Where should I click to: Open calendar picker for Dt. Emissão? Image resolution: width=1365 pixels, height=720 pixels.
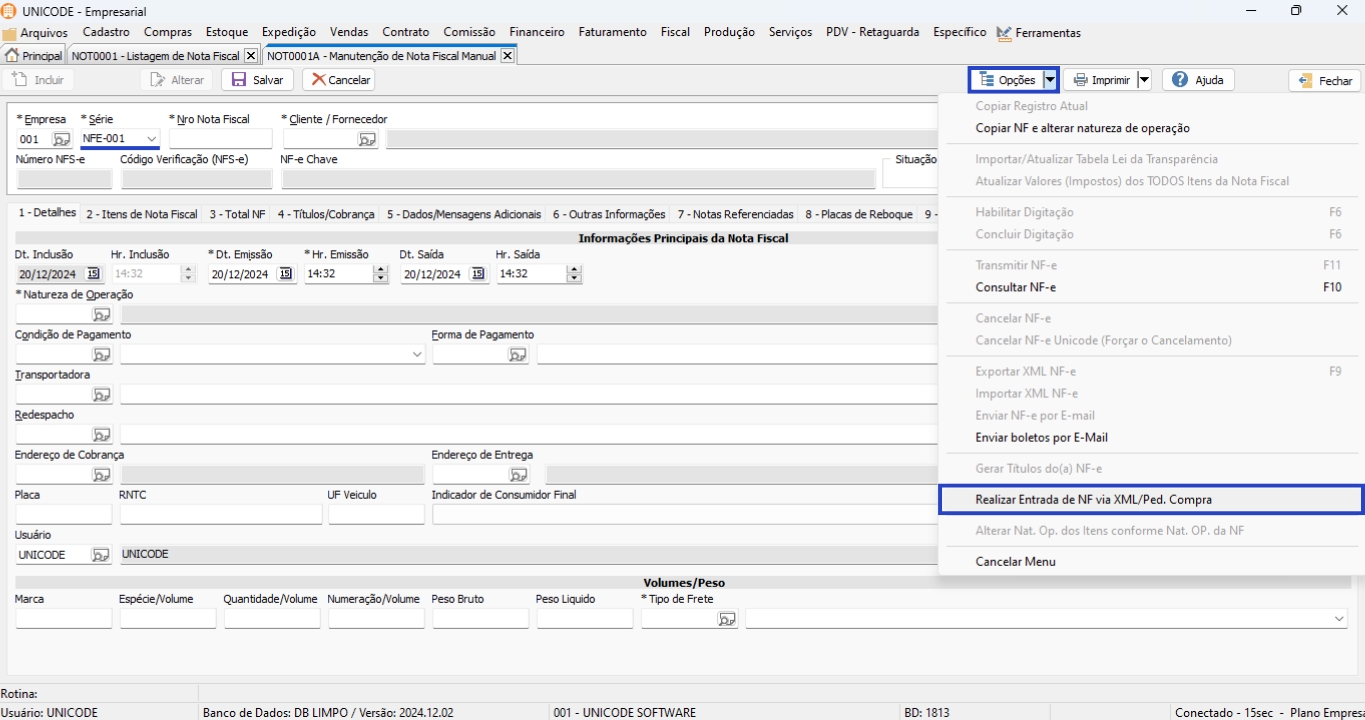tap(285, 274)
